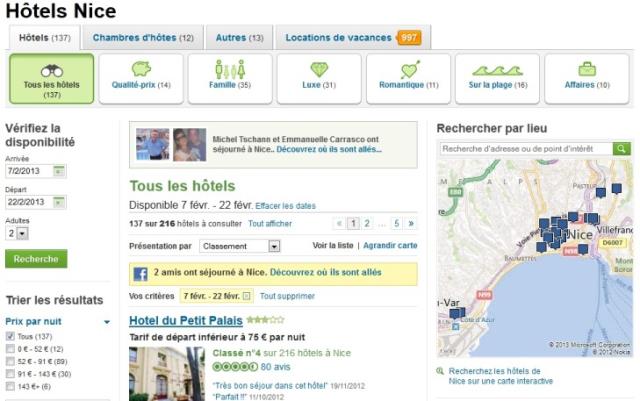The image size is (640, 401).
Task: Click the interactive map magnifier icon
Action: point(440,371)
